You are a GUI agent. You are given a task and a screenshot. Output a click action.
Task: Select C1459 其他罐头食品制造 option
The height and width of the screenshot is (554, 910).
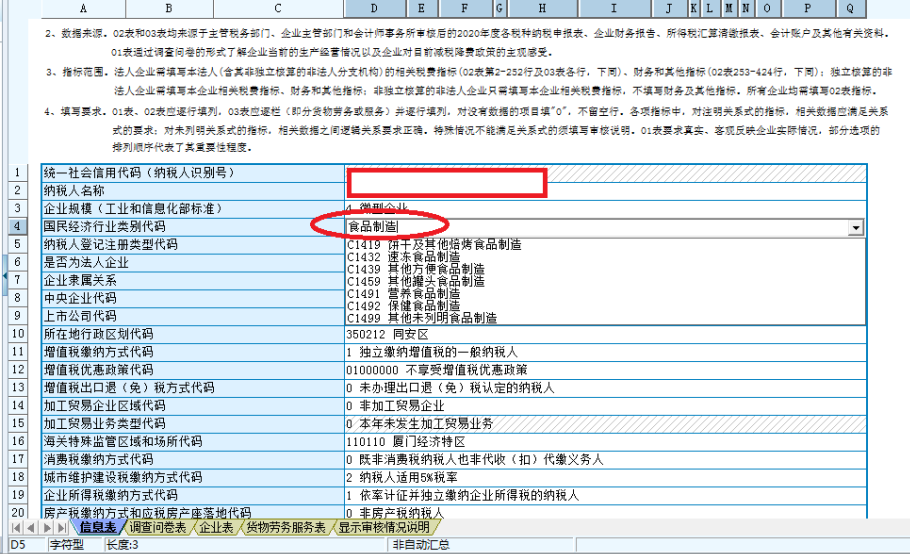coord(605,281)
